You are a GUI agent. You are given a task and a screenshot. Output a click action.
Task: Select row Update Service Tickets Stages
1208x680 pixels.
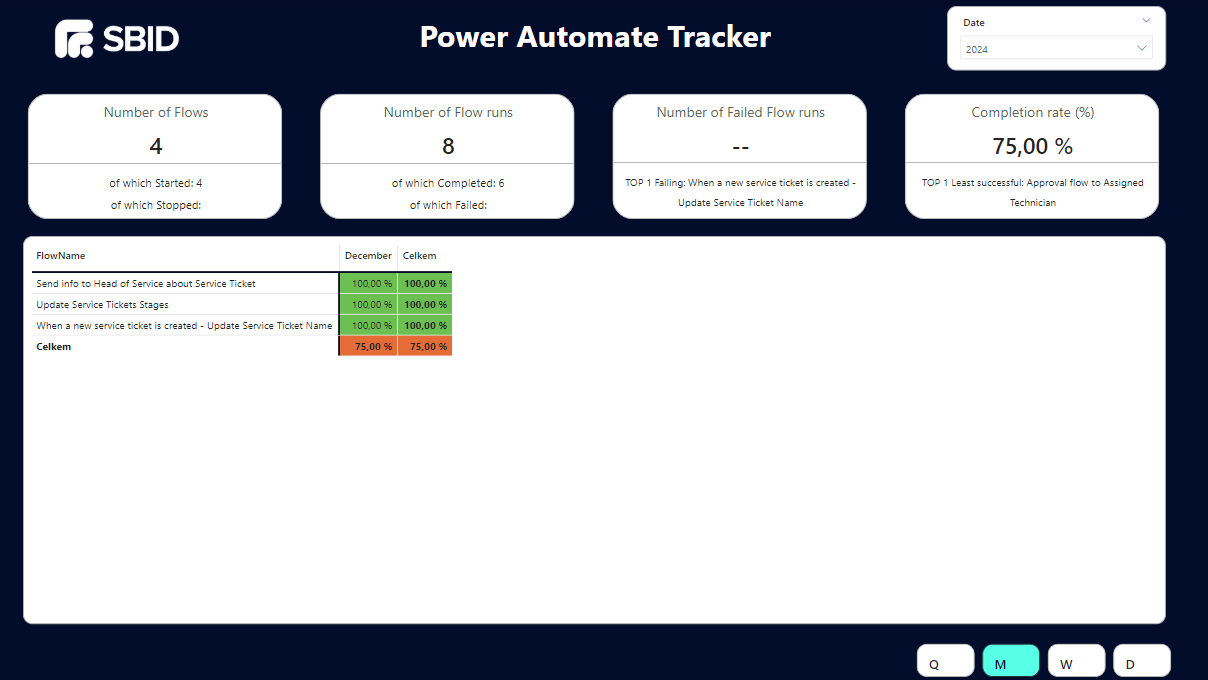coord(102,305)
